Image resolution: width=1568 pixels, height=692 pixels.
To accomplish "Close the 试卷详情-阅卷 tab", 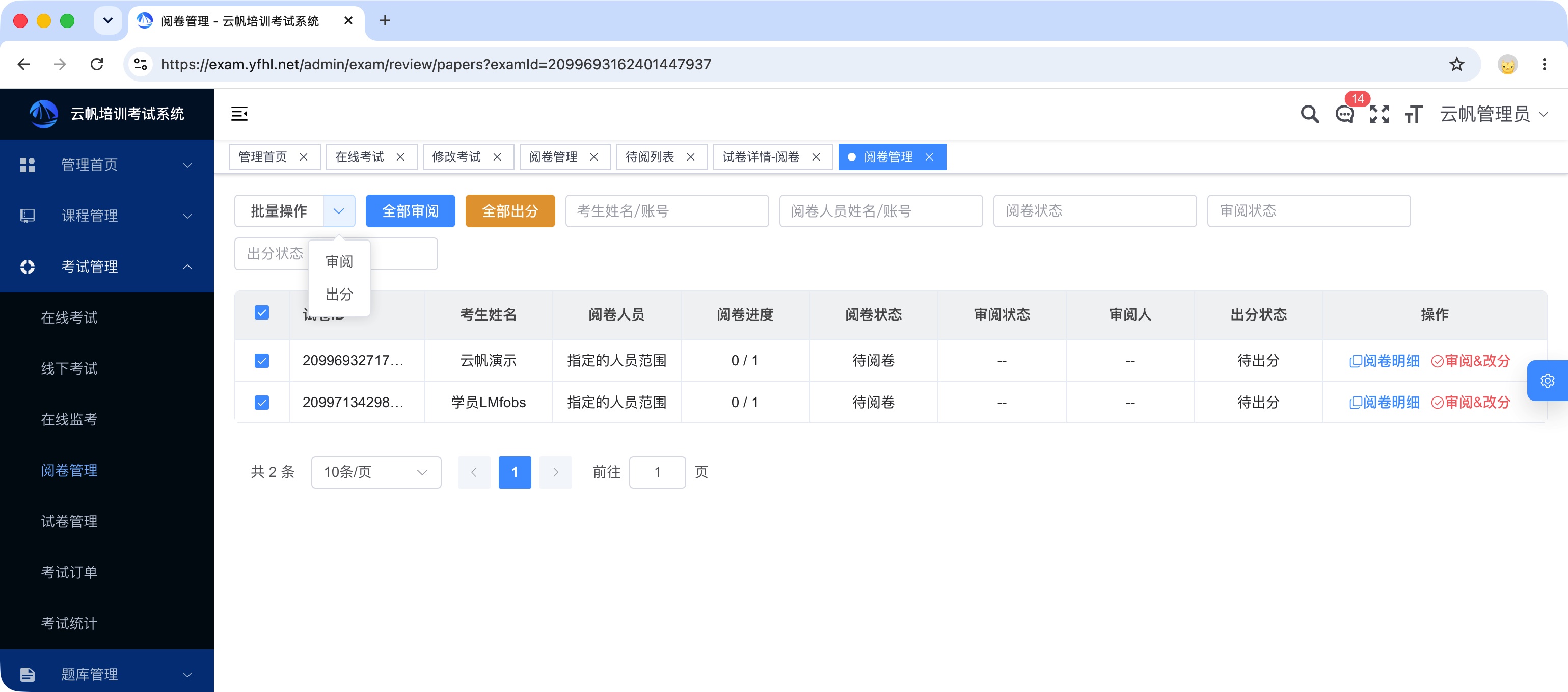I will click(x=816, y=157).
